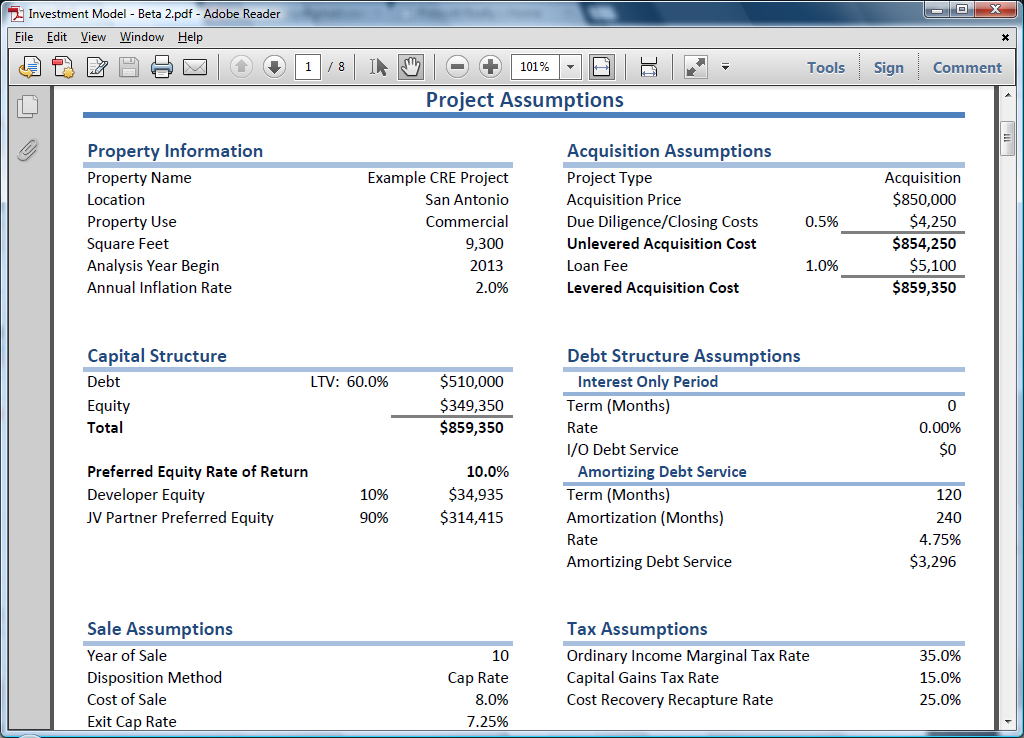Open the Window menu
This screenshot has height=738, width=1024.
coord(142,37)
